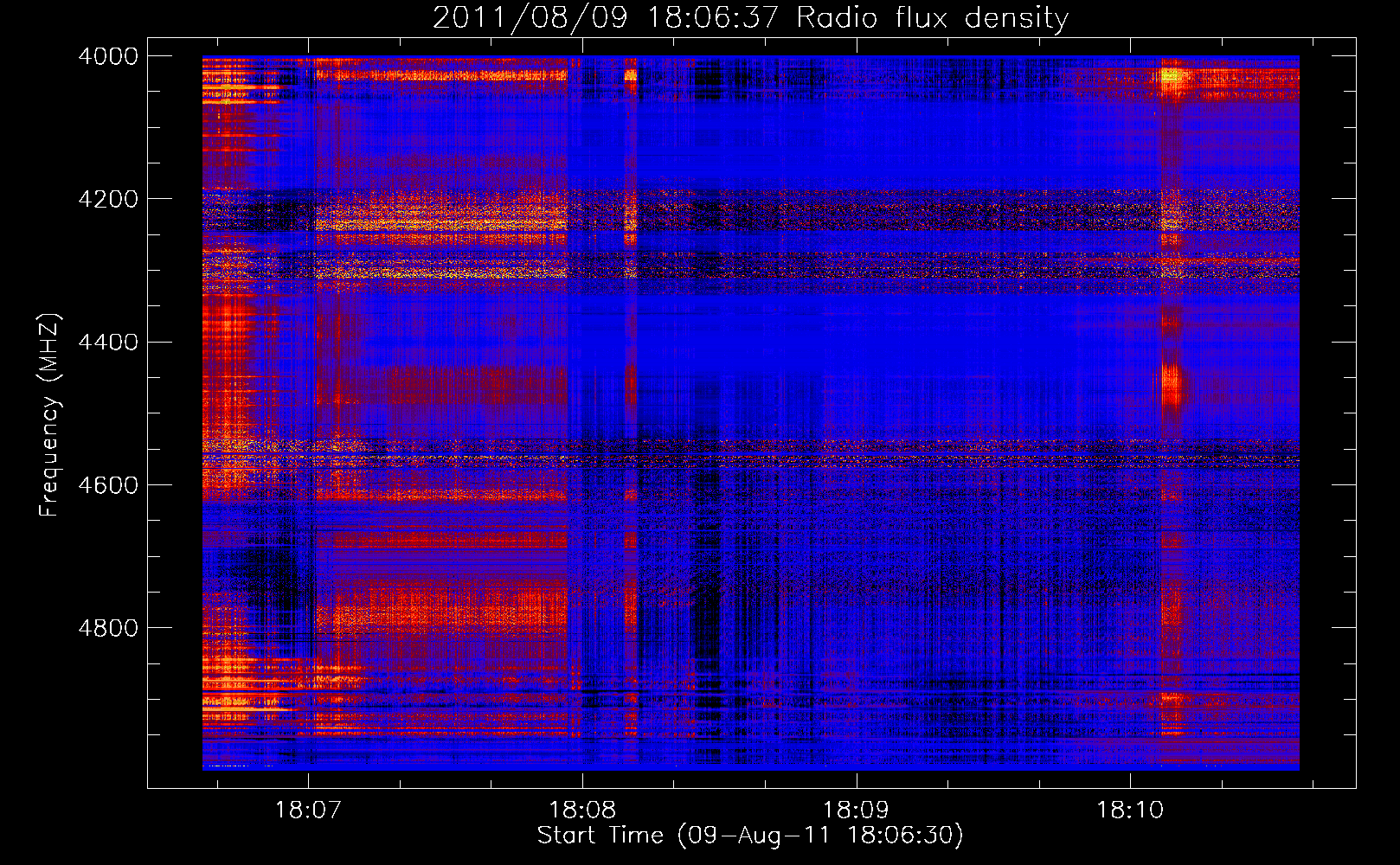1400x865 pixels.
Task: Click the 18:10 time axis label
Action: point(1130,811)
